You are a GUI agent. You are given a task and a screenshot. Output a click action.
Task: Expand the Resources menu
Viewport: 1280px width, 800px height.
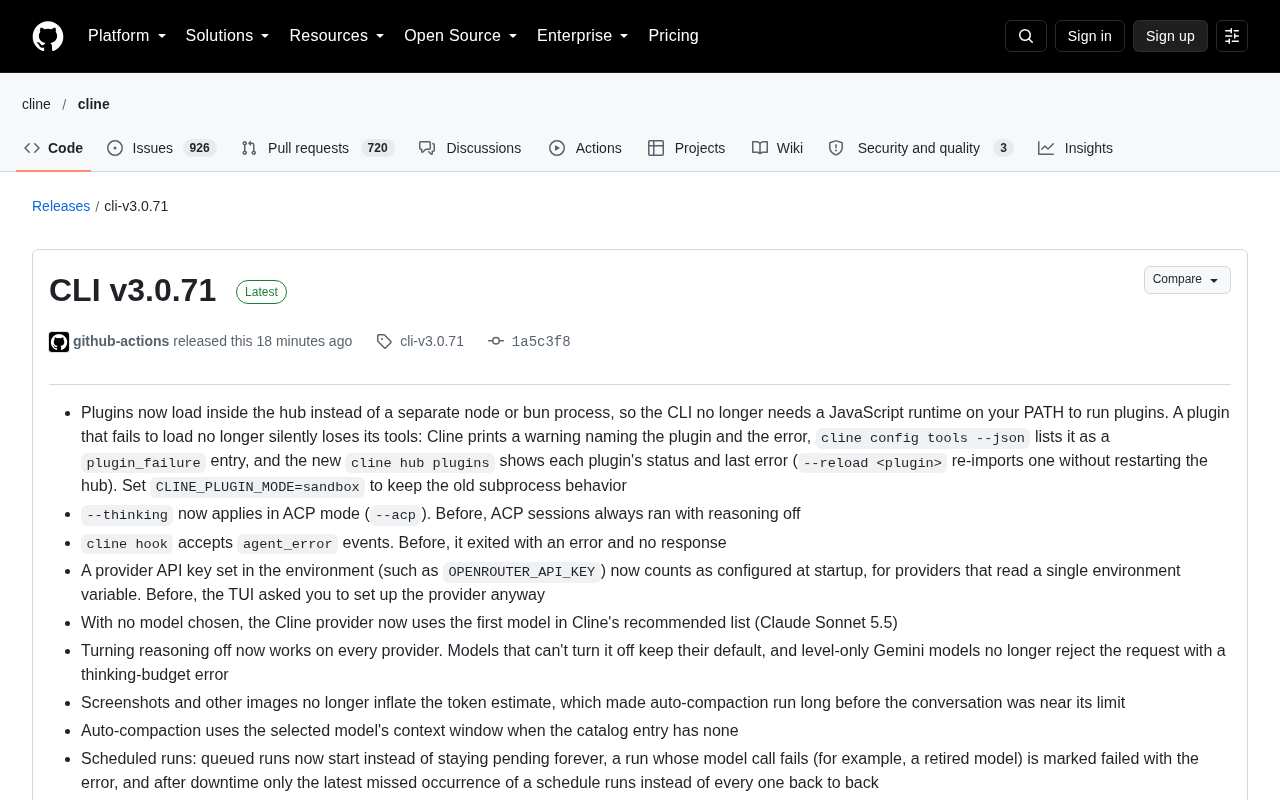tap(337, 36)
